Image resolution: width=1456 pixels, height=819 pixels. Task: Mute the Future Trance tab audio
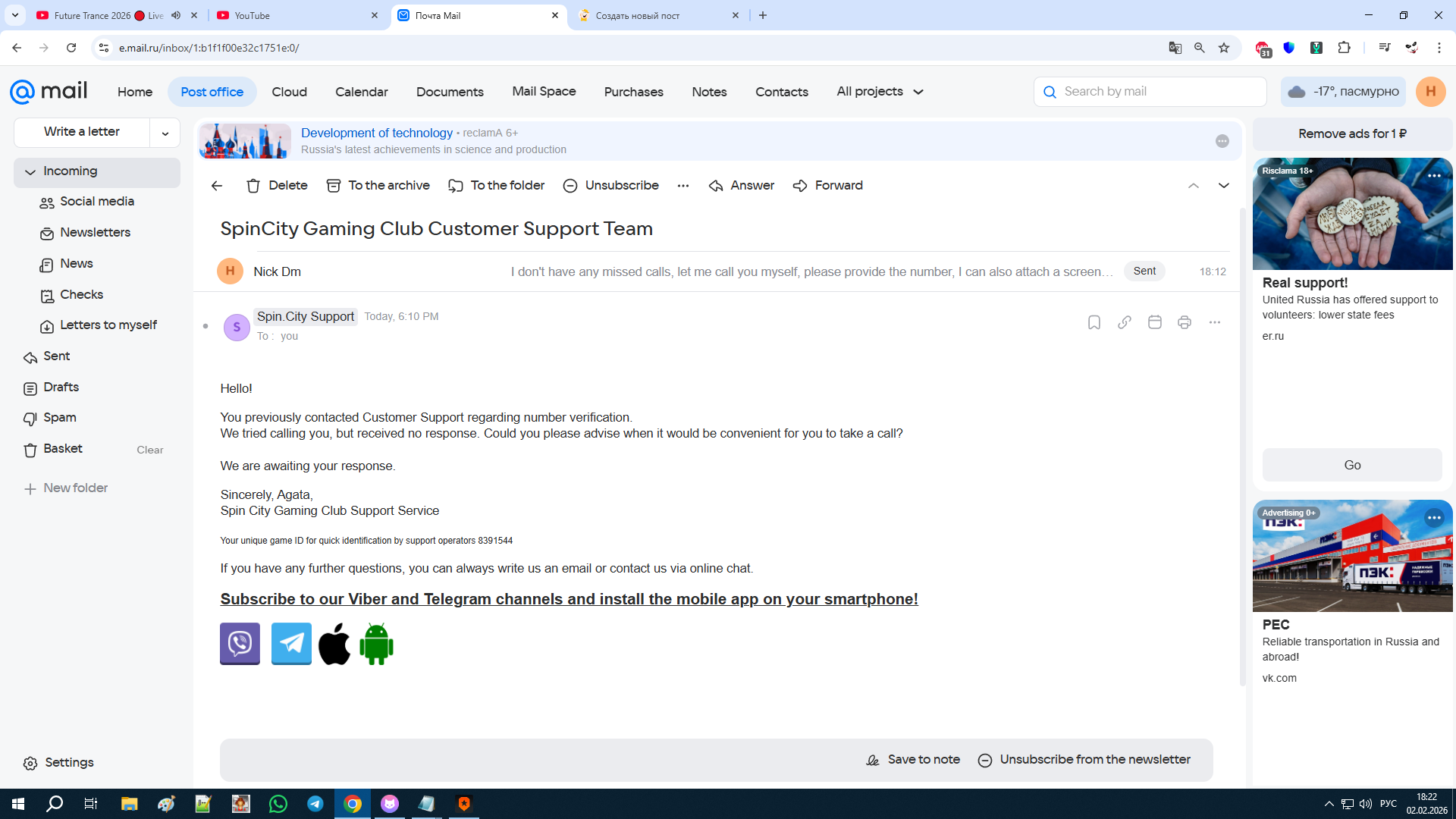[x=176, y=15]
